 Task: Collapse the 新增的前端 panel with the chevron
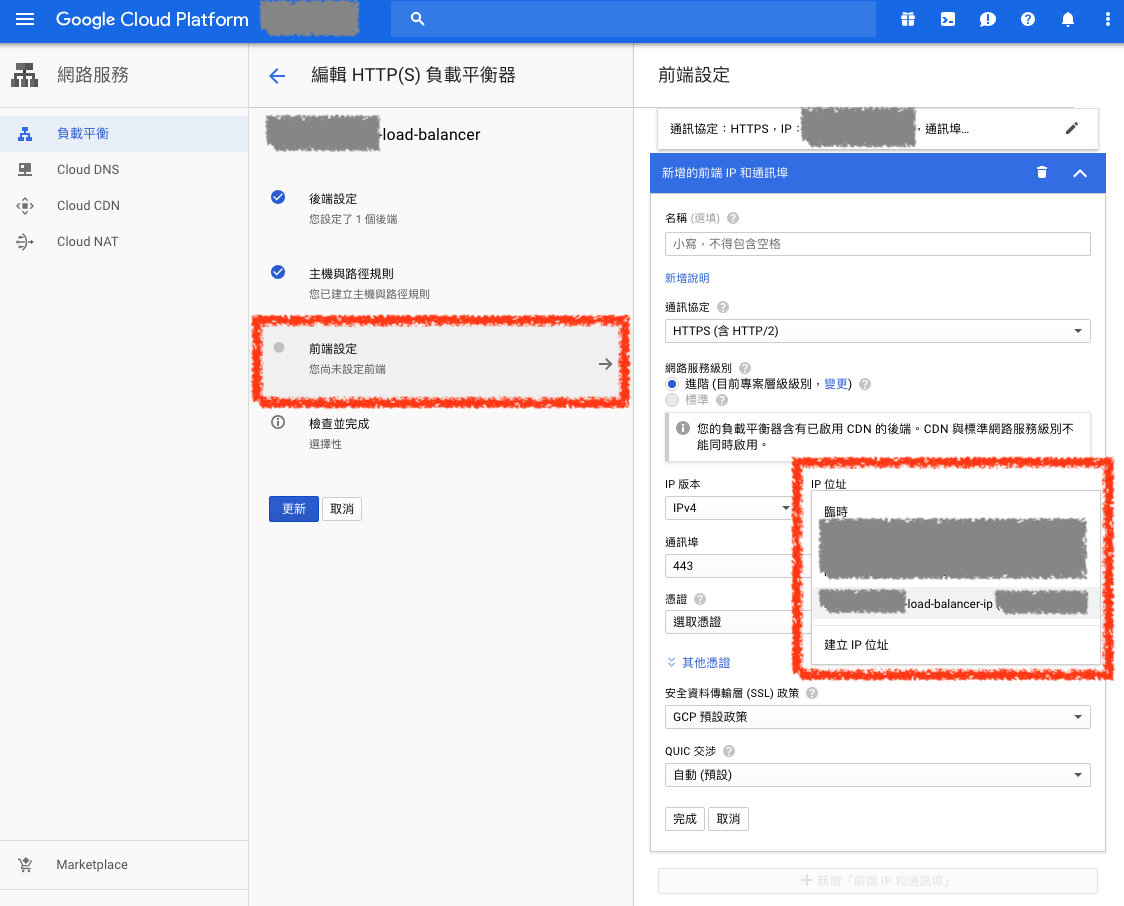1080,172
